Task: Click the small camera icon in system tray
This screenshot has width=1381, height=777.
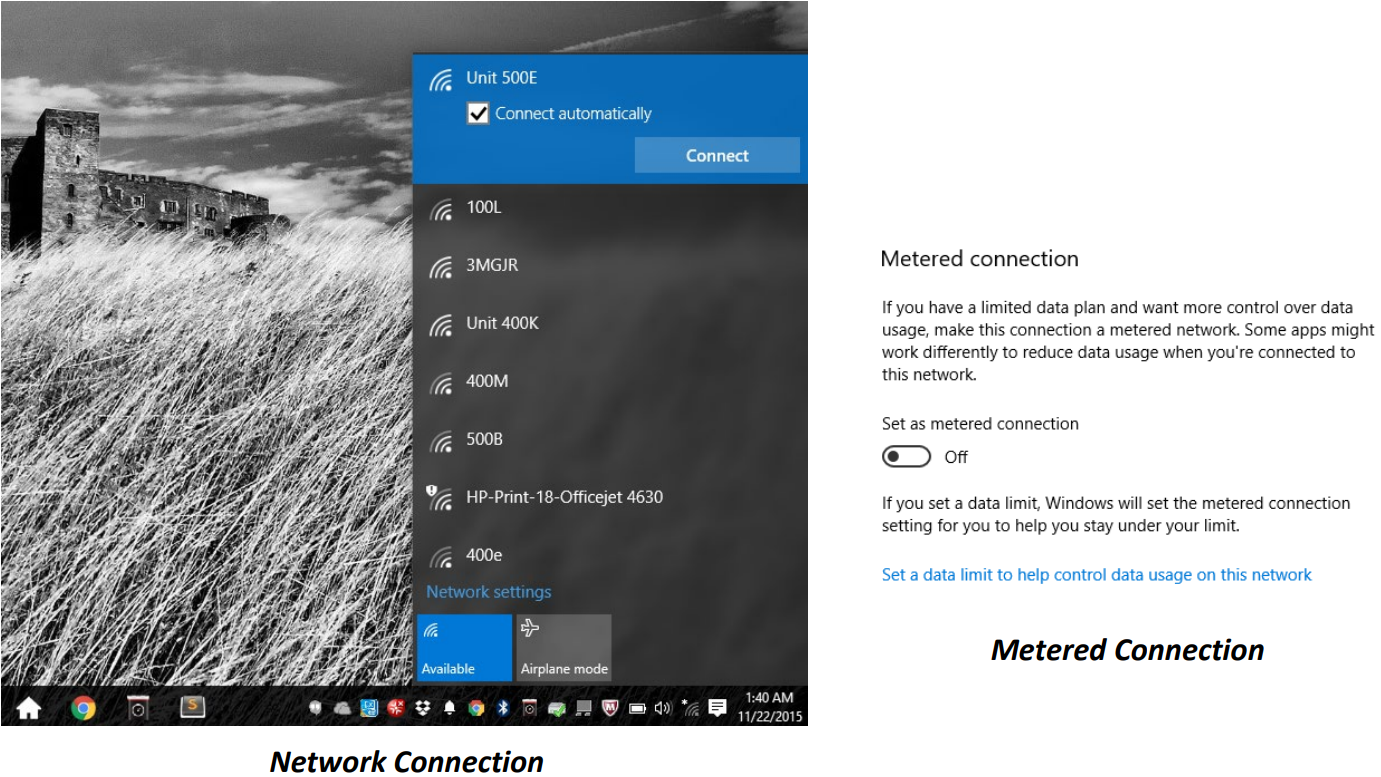Action: pos(530,708)
